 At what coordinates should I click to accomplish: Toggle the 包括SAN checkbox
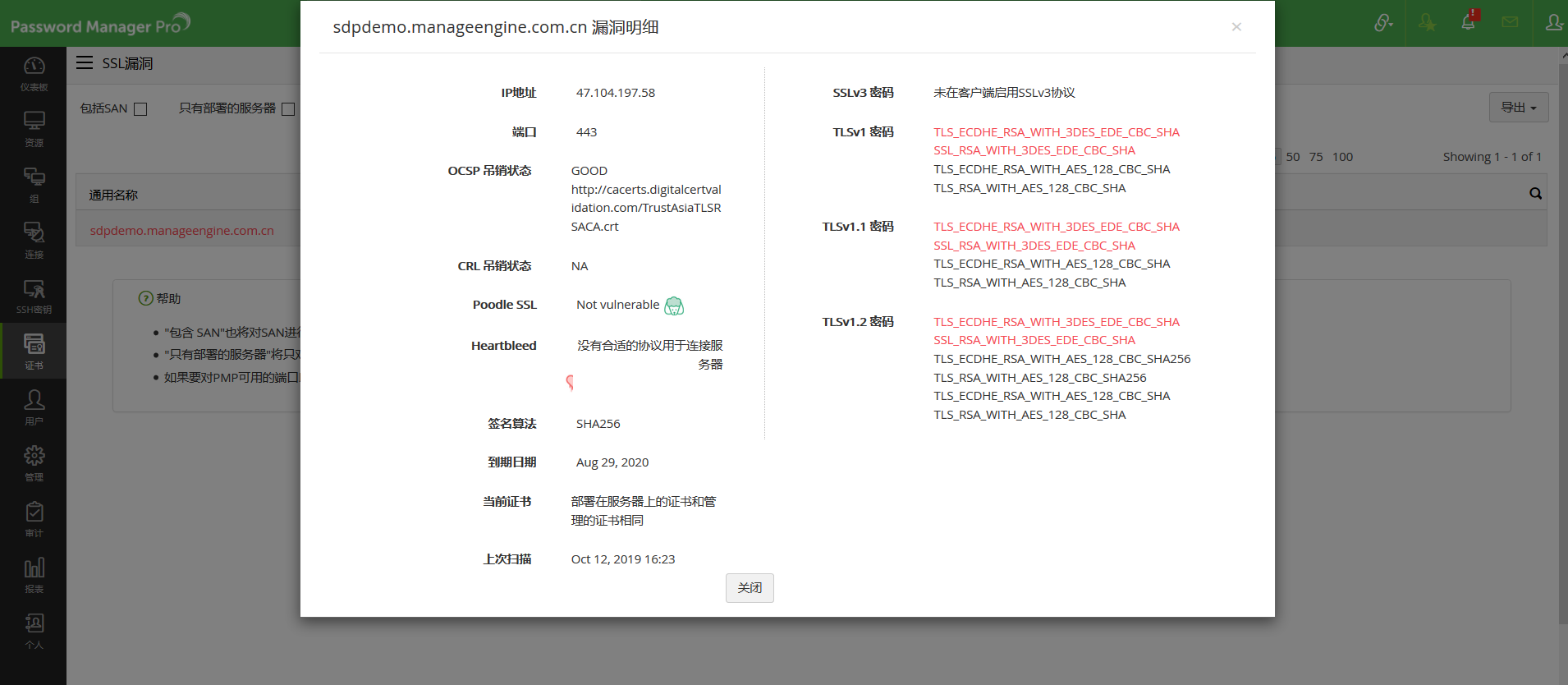click(140, 109)
